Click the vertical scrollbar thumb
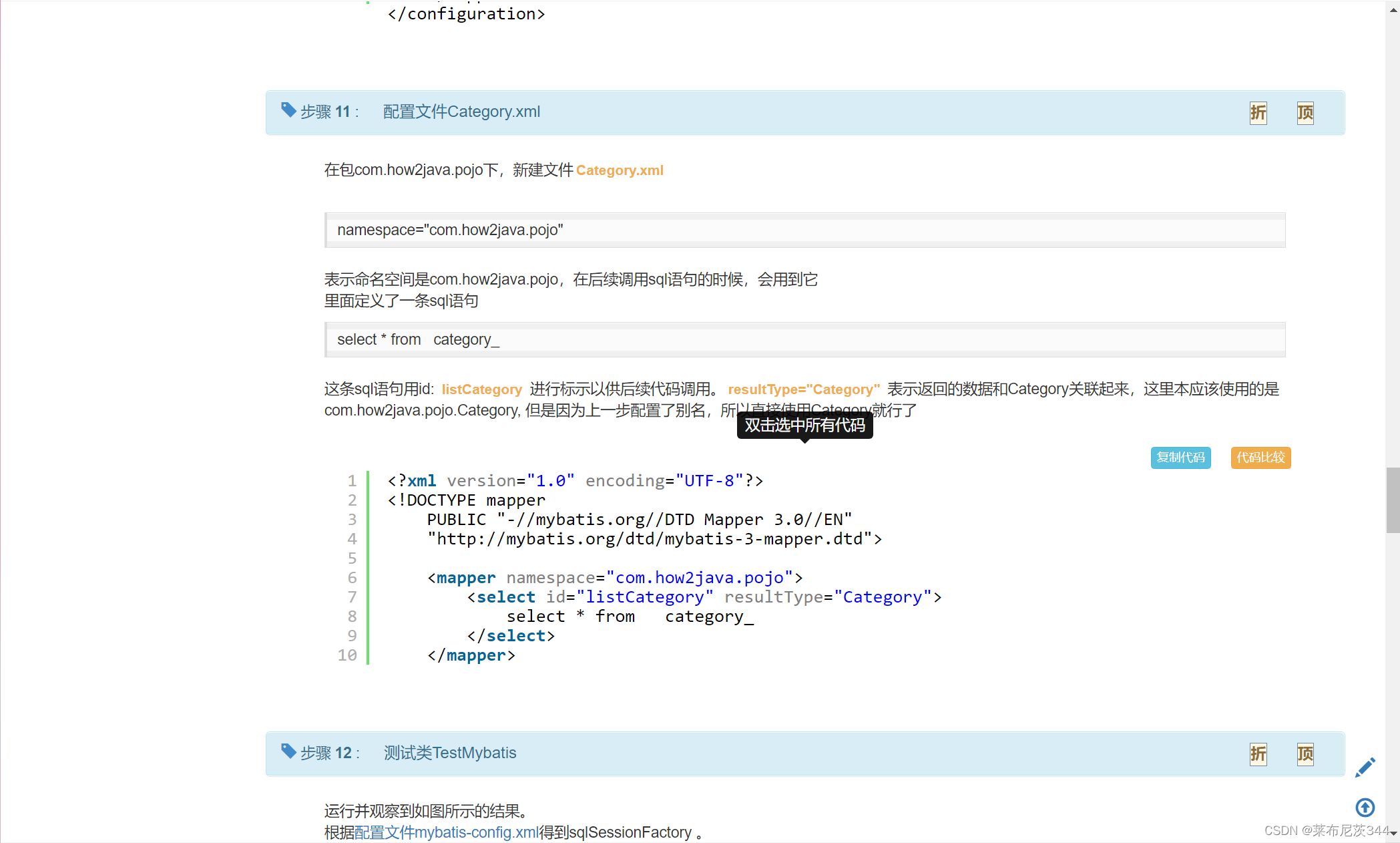Image resolution: width=1400 pixels, height=843 pixels. click(x=1393, y=500)
